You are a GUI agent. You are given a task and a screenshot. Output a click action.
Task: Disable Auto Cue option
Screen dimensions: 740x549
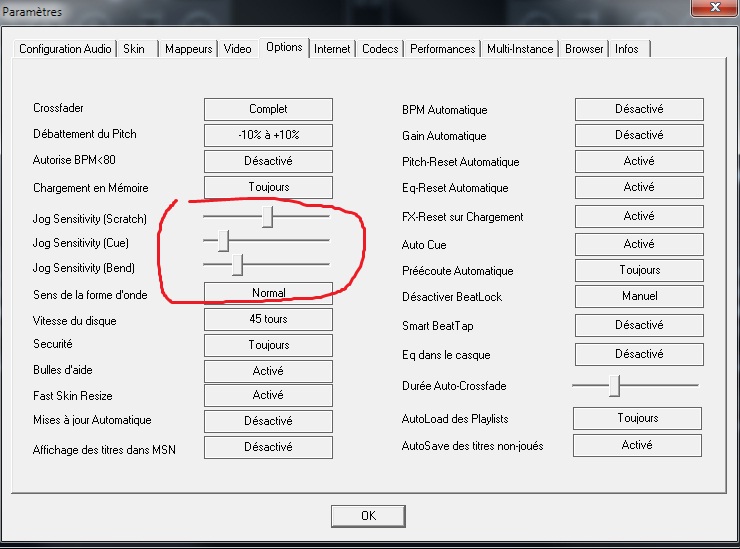coord(639,244)
